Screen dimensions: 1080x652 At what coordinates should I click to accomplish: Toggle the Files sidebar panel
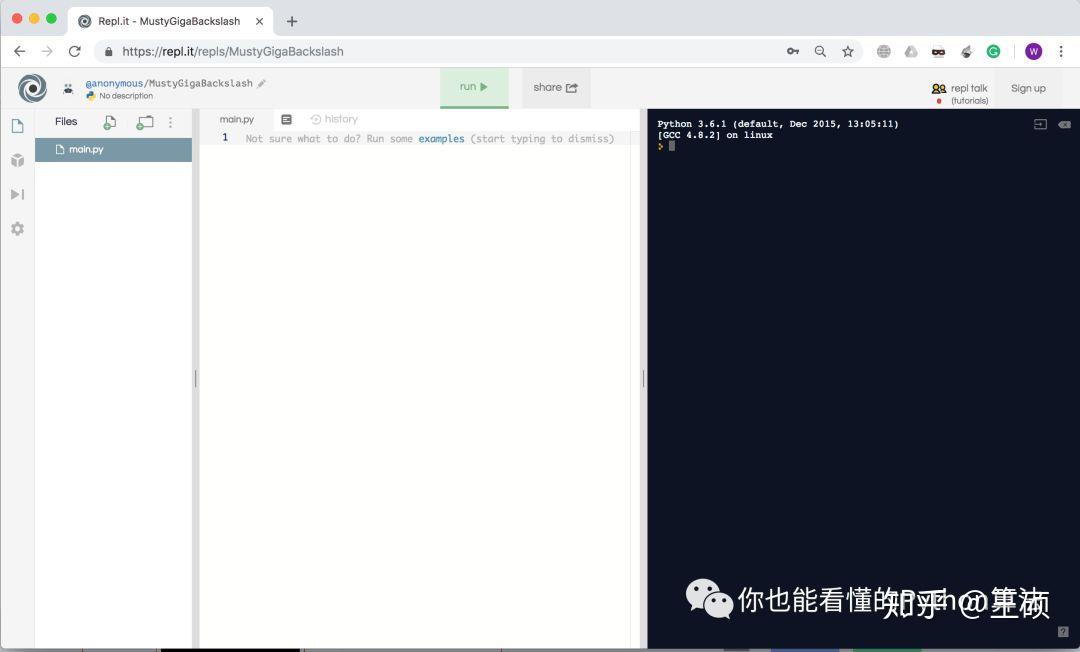(x=17, y=125)
